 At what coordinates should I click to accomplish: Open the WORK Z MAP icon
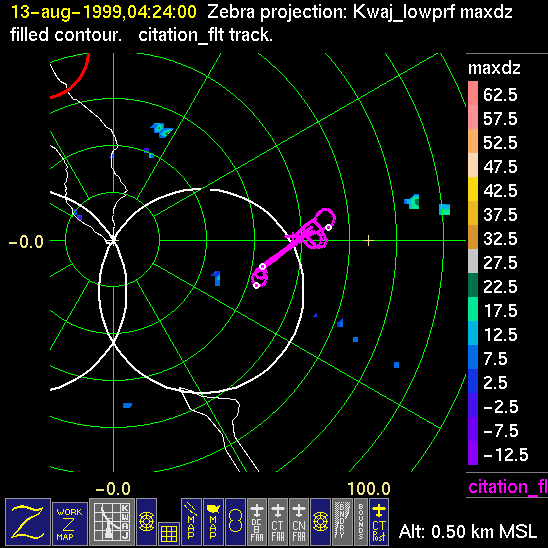70,524
